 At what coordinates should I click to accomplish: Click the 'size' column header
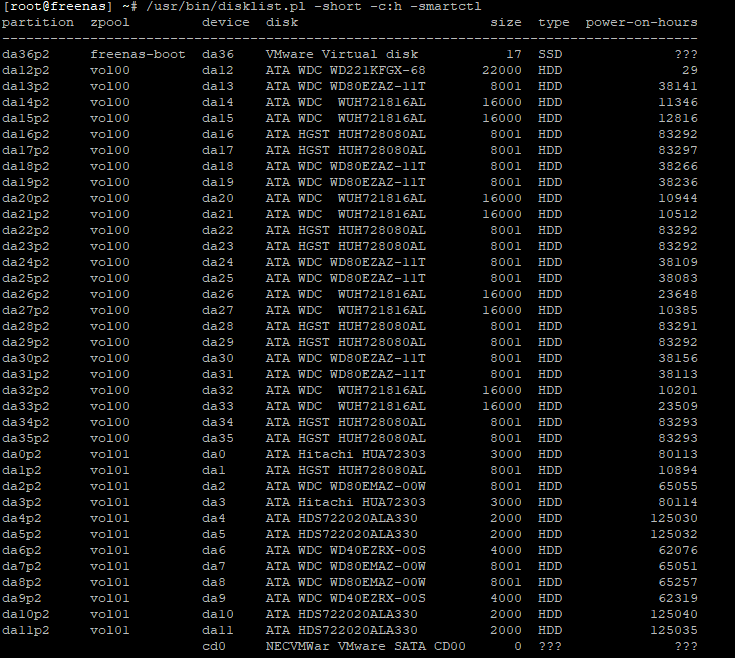pos(506,22)
